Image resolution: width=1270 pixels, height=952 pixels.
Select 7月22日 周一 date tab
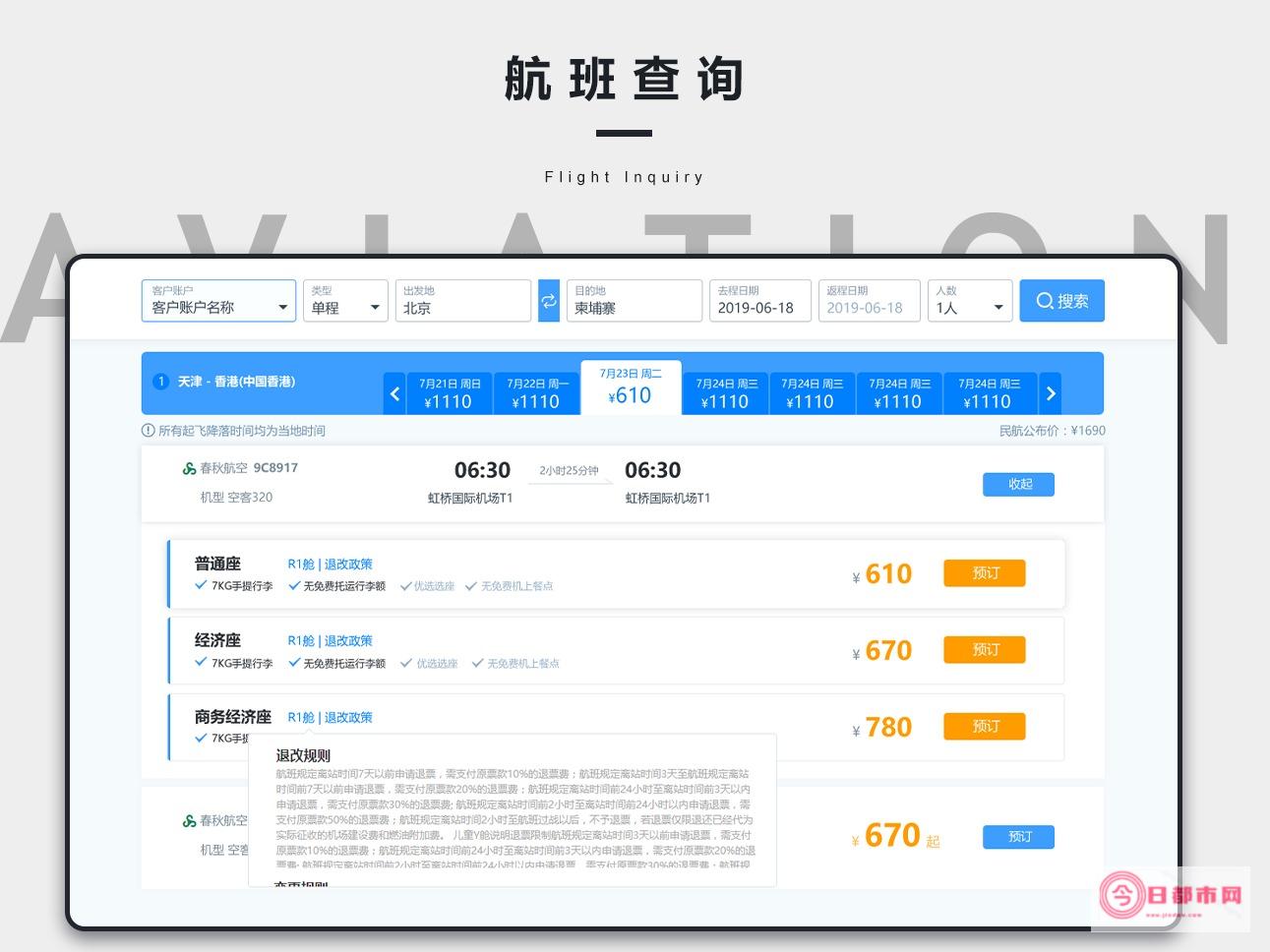click(x=537, y=393)
